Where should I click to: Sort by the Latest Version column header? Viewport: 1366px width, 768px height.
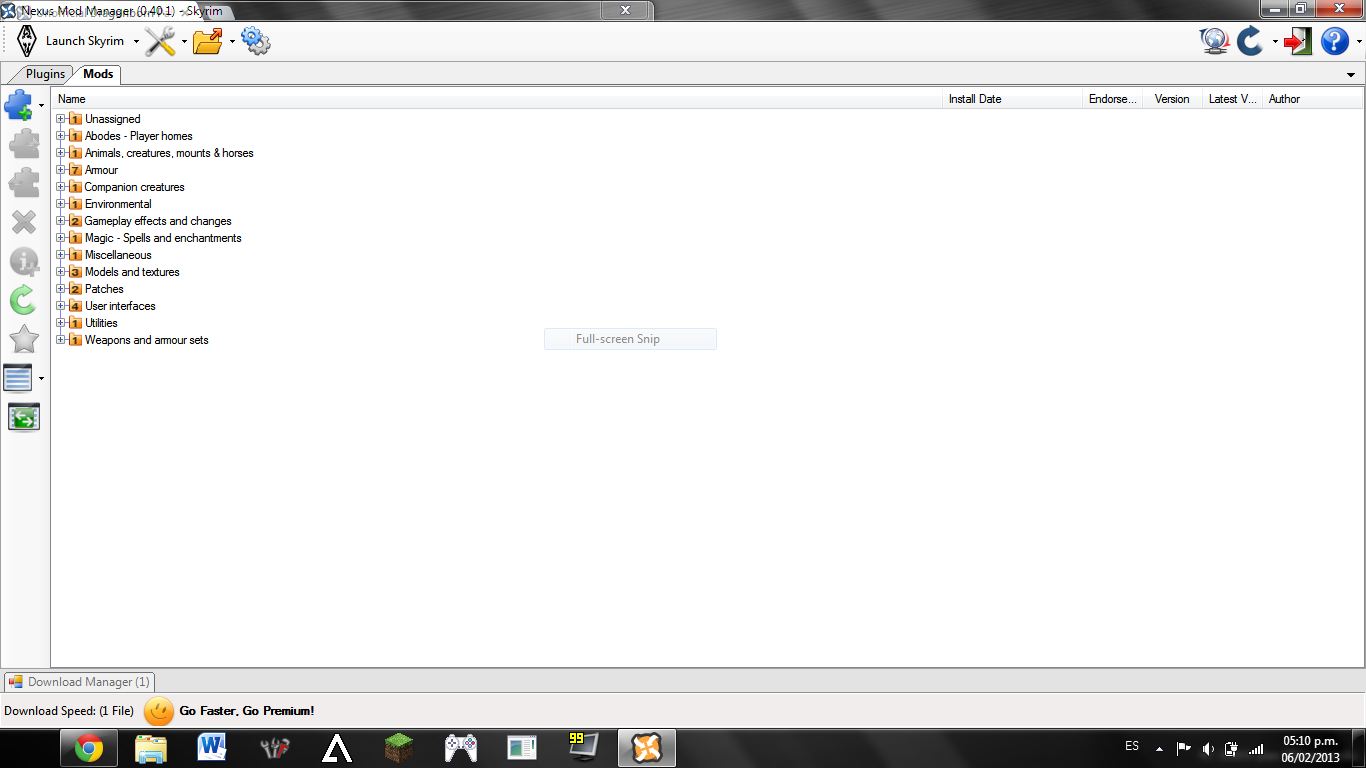(1232, 99)
